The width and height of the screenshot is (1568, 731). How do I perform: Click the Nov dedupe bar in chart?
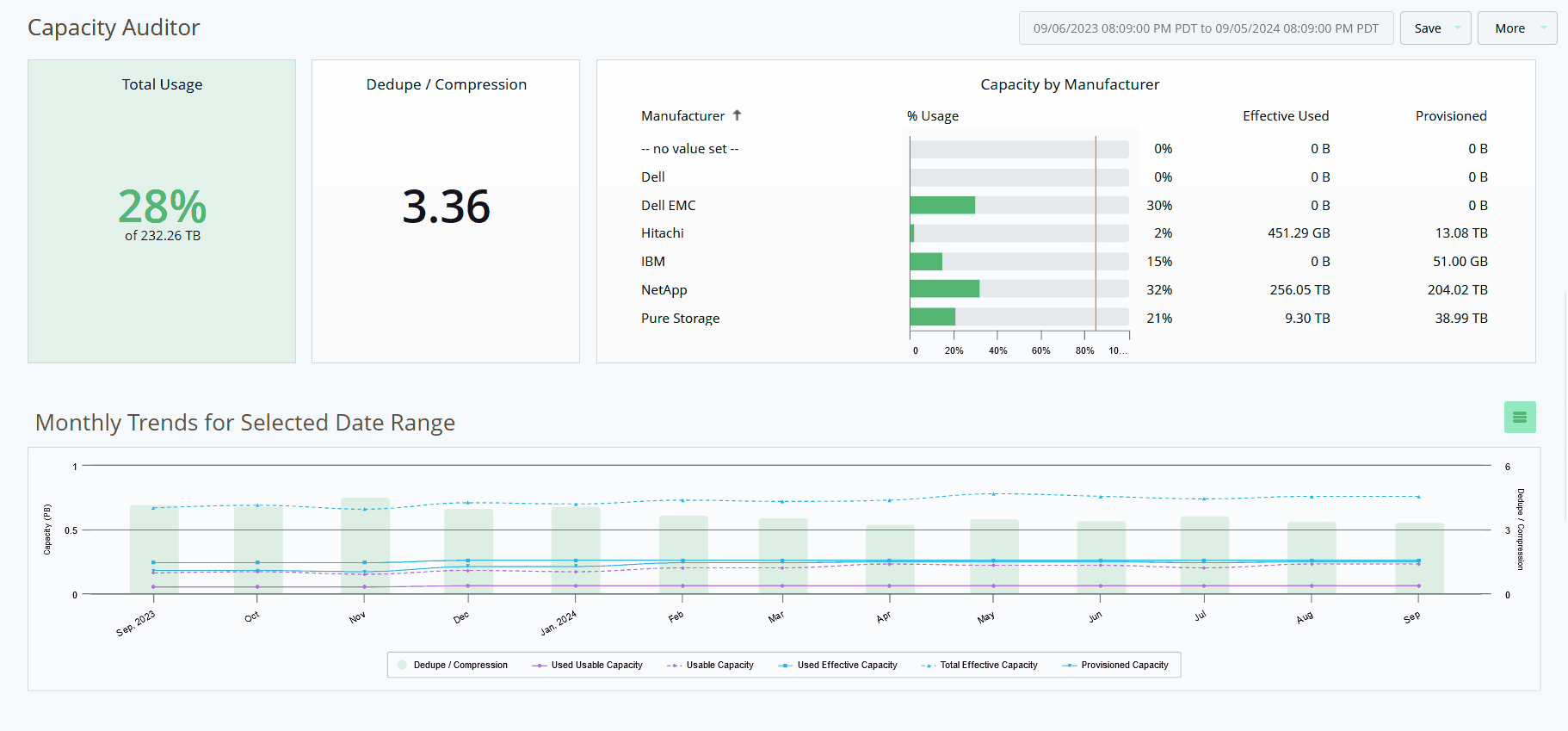365,546
